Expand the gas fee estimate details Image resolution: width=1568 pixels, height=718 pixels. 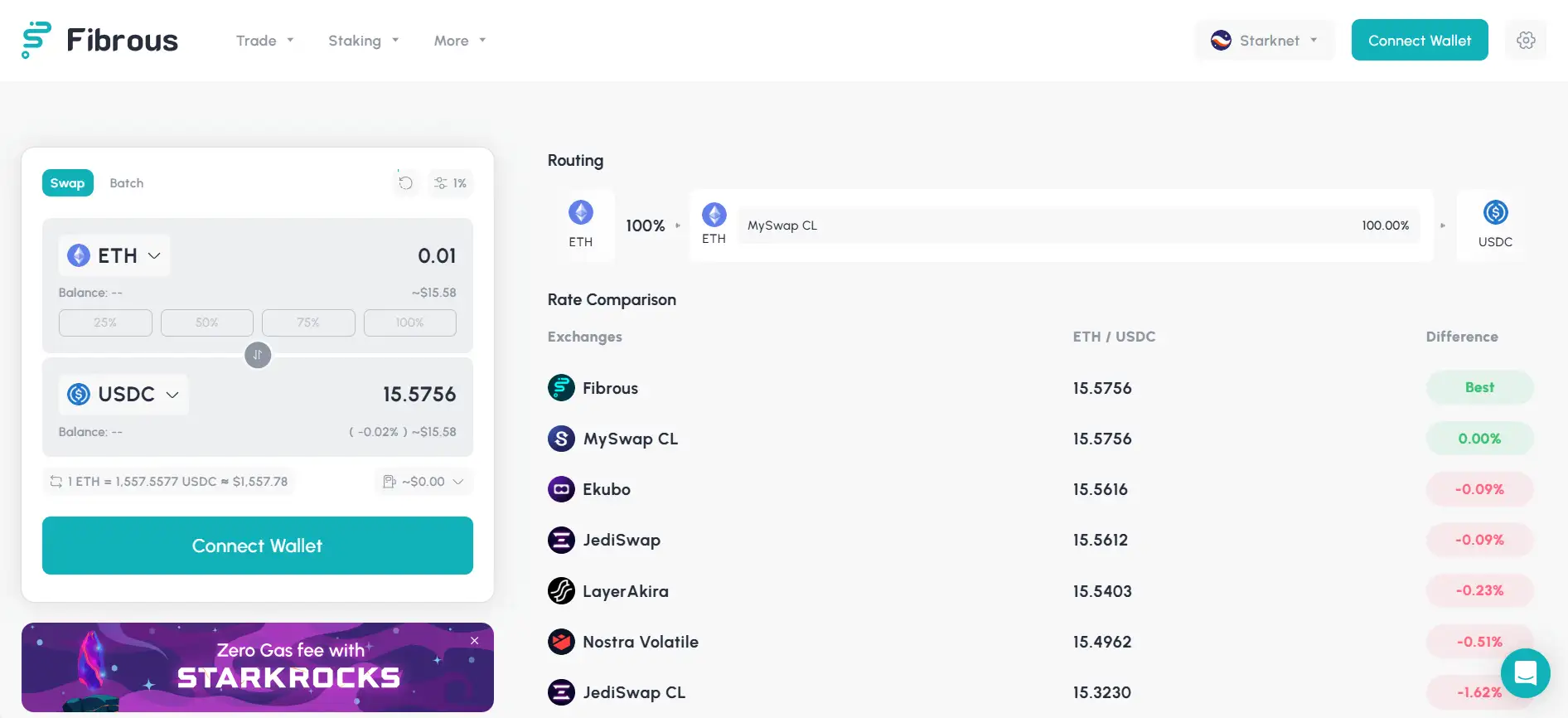(423, 482)
